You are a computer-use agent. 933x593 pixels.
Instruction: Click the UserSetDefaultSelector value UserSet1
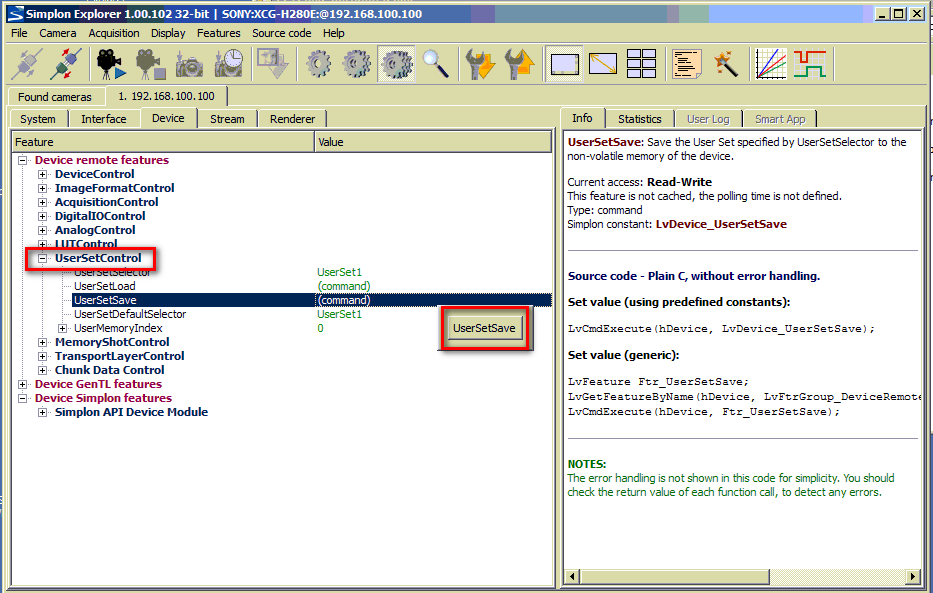pos(339,314)
